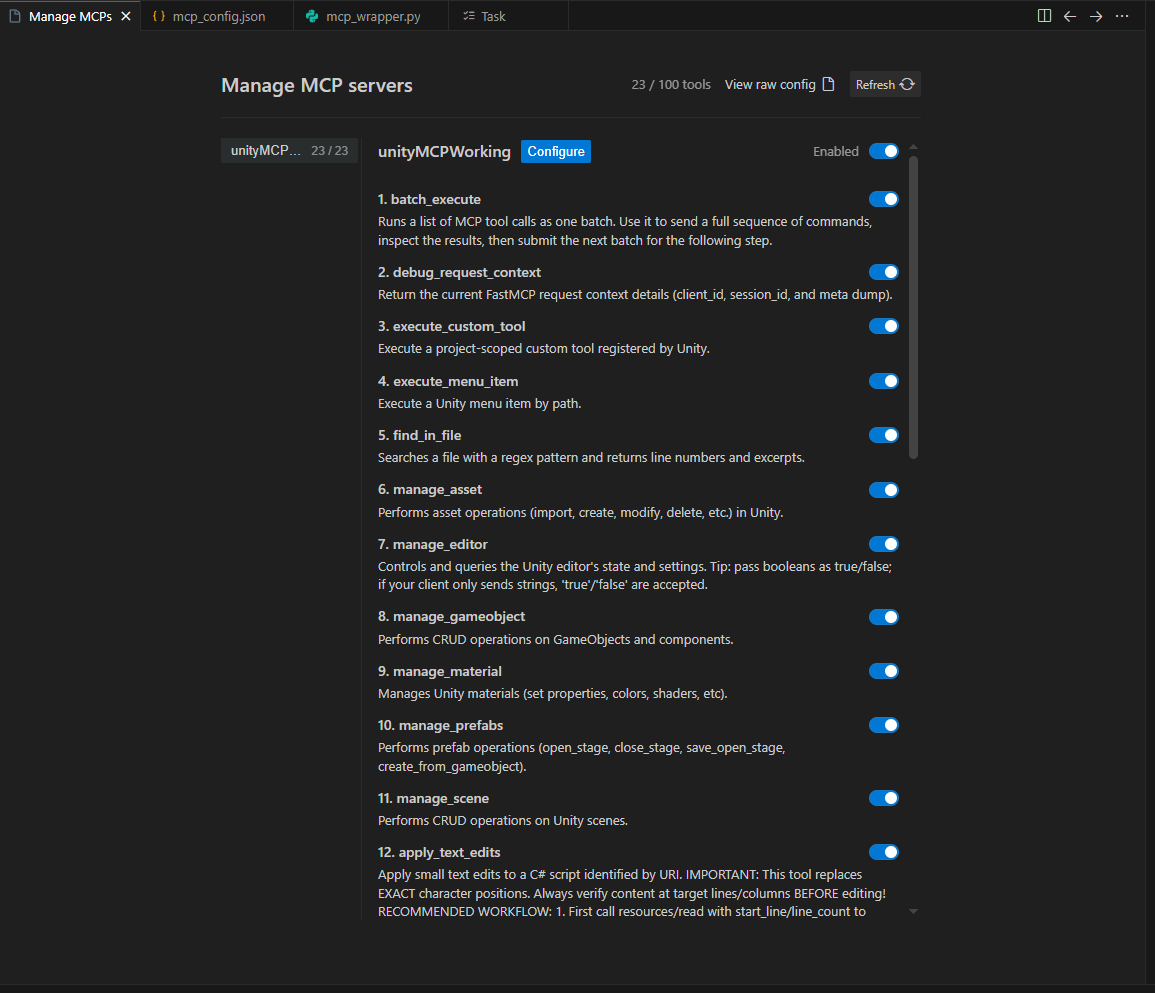Click the Enabled label beside the server switch
This screenshot has height=993, width=1155.
point(835,151)
